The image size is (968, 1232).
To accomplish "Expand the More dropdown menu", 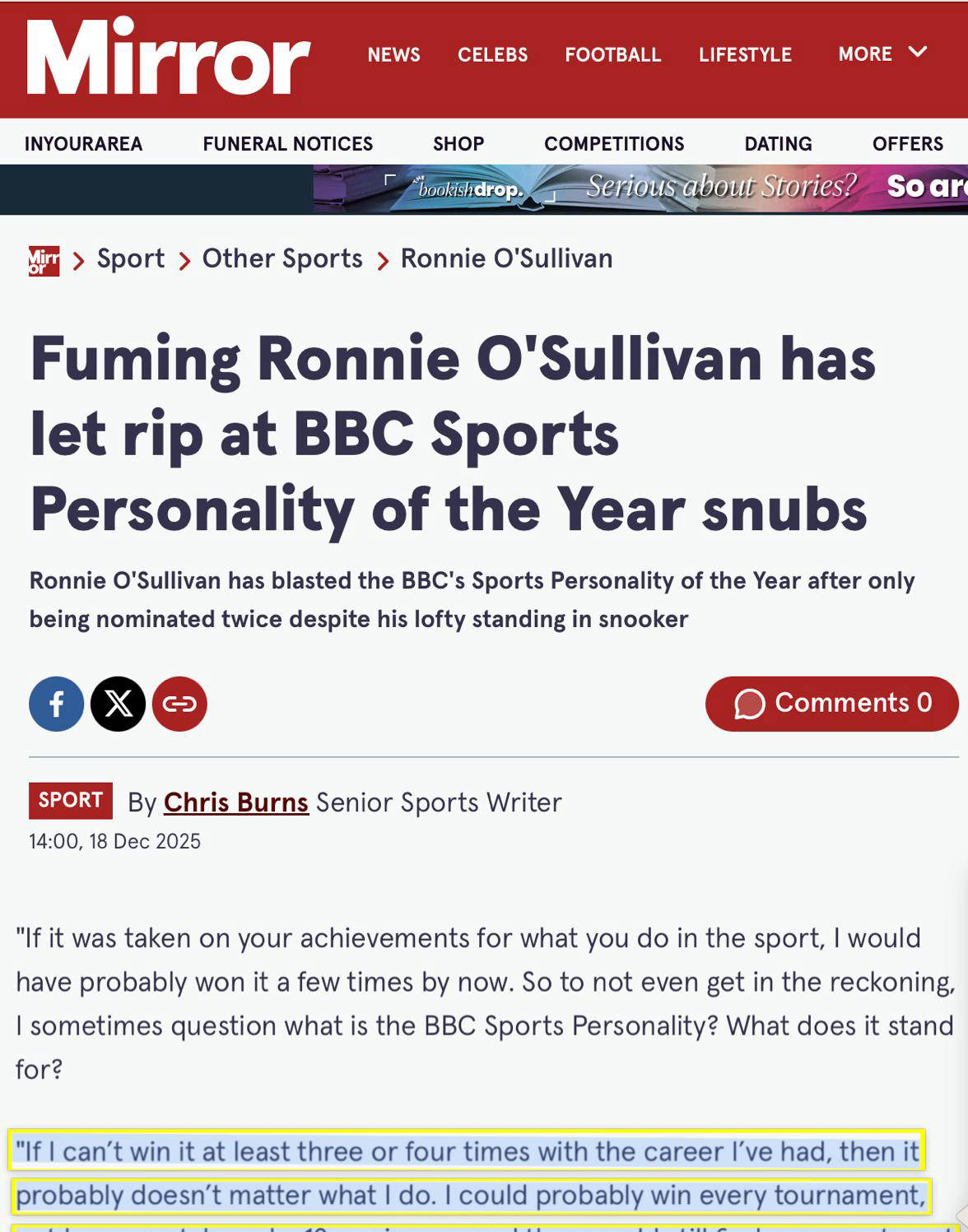I will 882,54.
